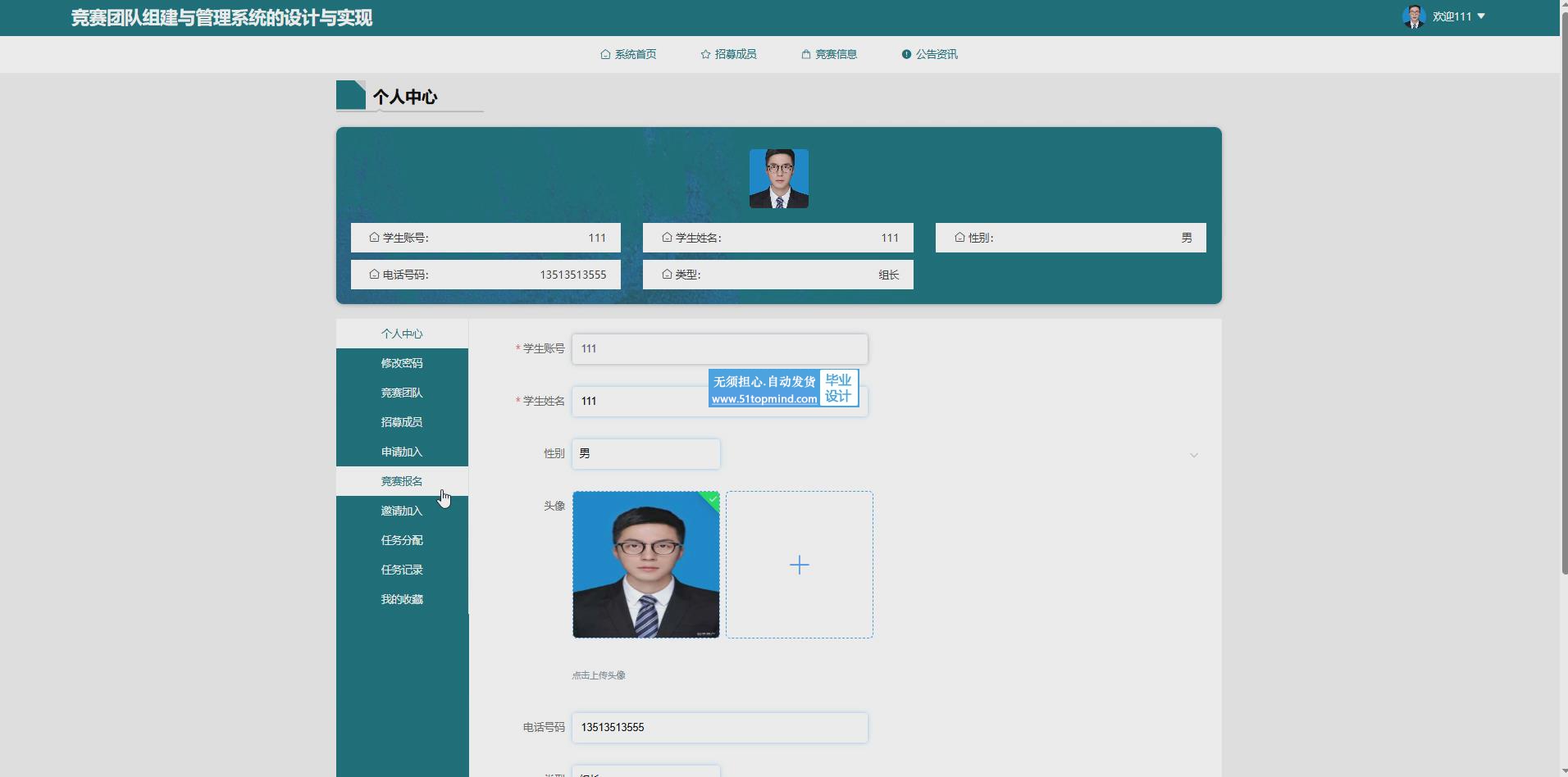Go to 任务分配 in the sidebar
Screen dimensions: 1568x777
(x=402, y=540)
